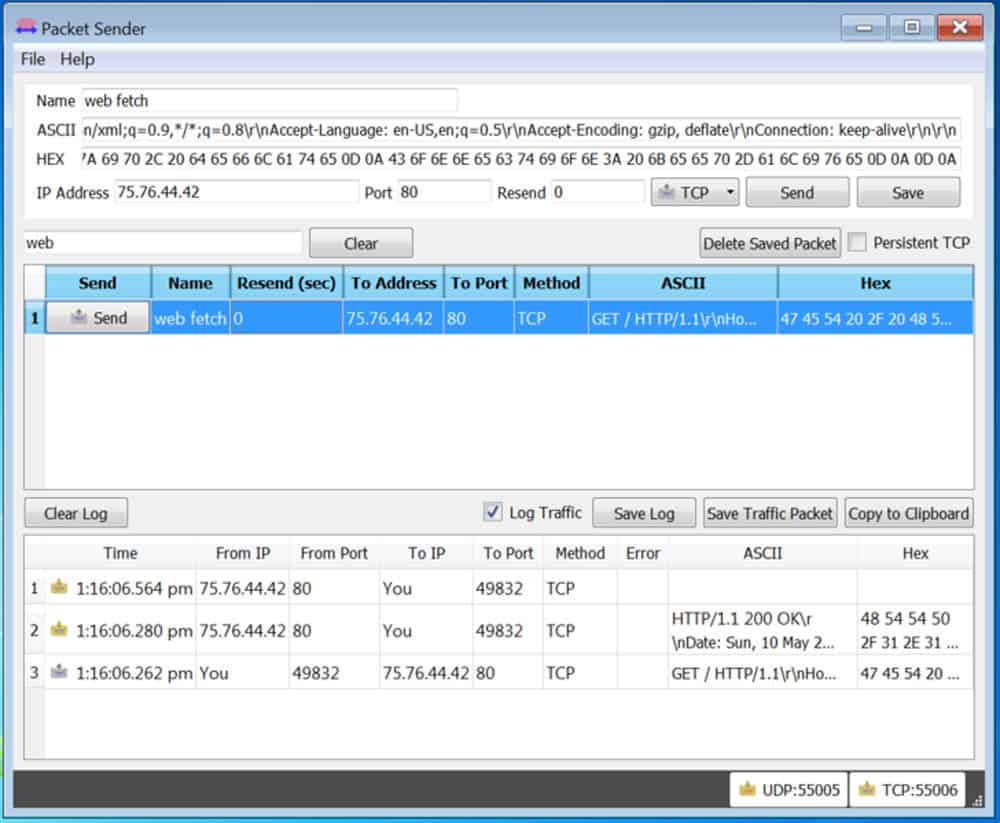
Task: Click the Send column header in saved packets
Action: pyautogui.click(x=98, y=283)
